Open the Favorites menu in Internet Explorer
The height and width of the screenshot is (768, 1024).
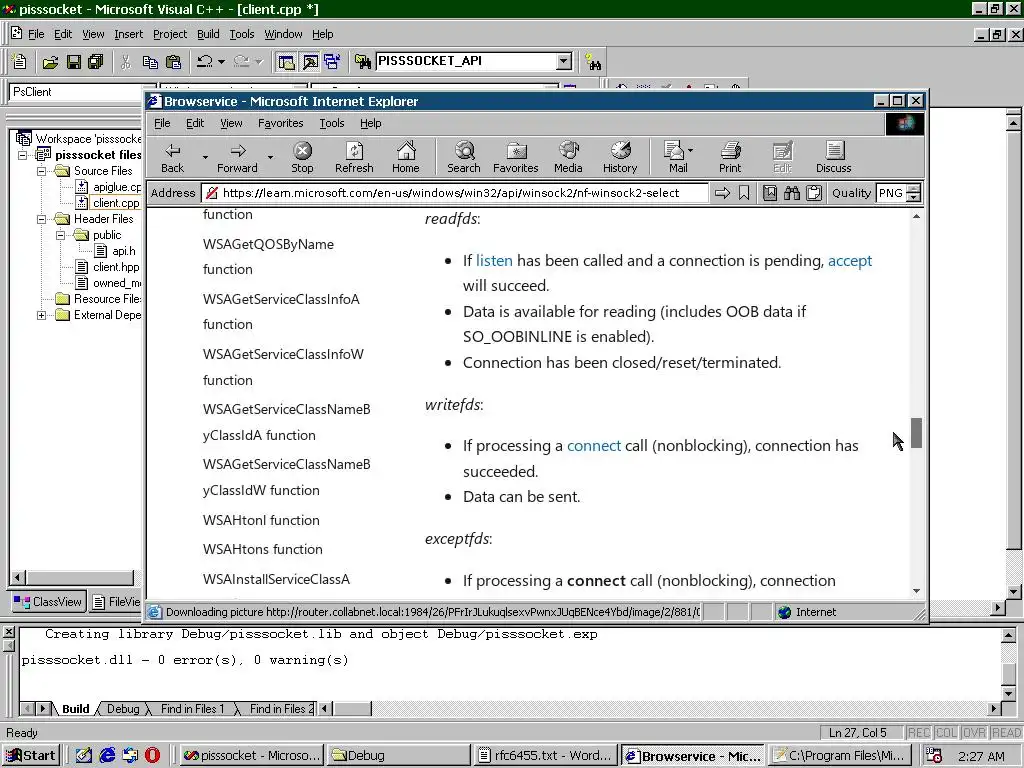(280, 123)
